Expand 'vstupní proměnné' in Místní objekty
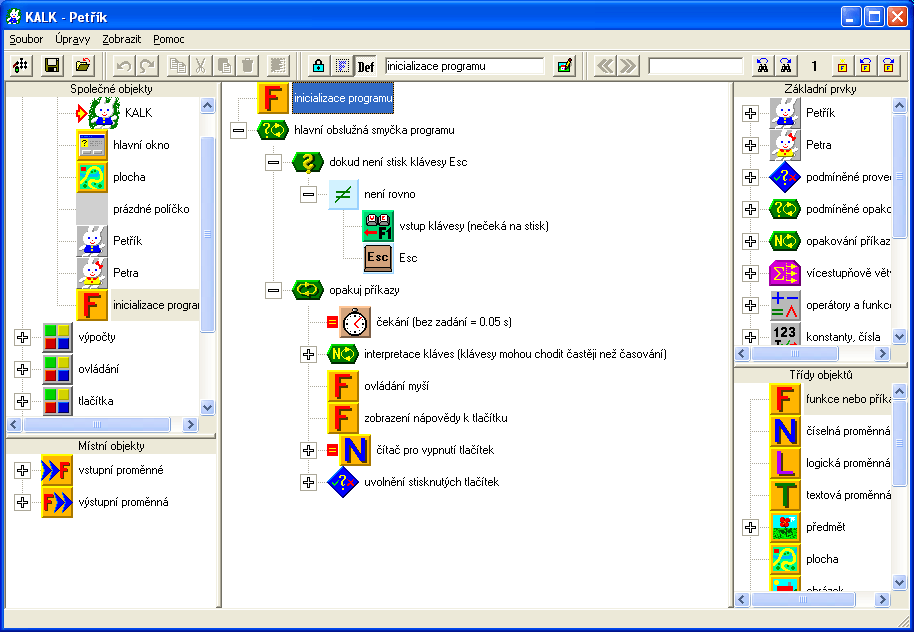Viewport: 914px width, 632px height. point(23,470)
